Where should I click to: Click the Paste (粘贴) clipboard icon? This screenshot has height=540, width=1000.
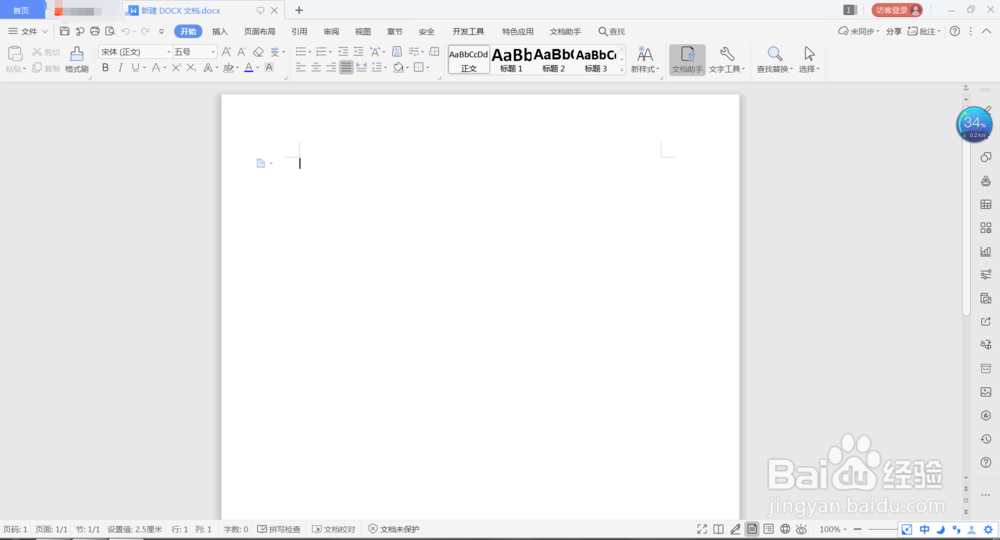15,55
